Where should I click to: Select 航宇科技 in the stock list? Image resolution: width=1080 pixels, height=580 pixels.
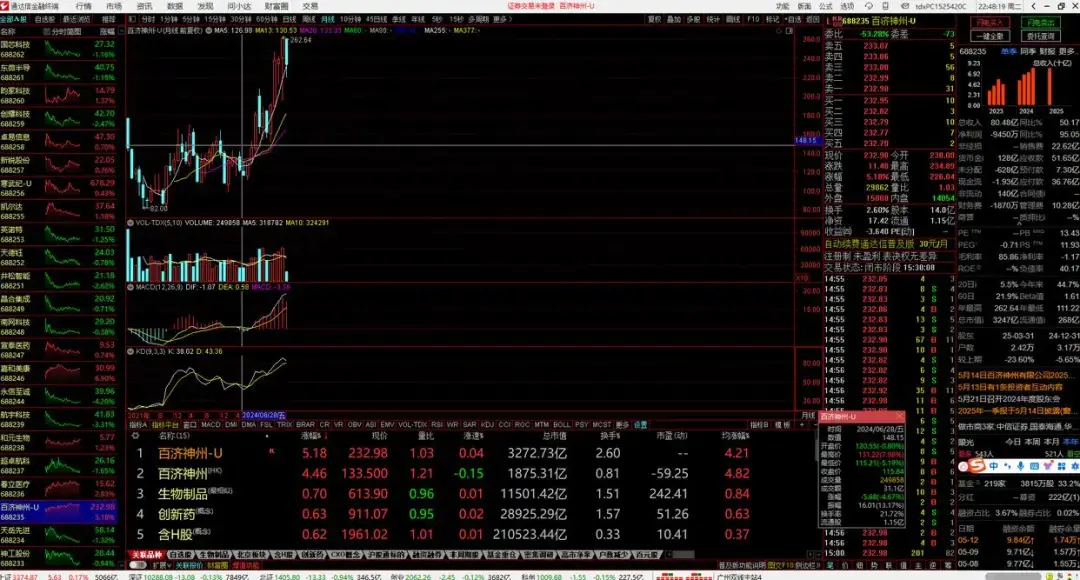(x=59, y=420)
